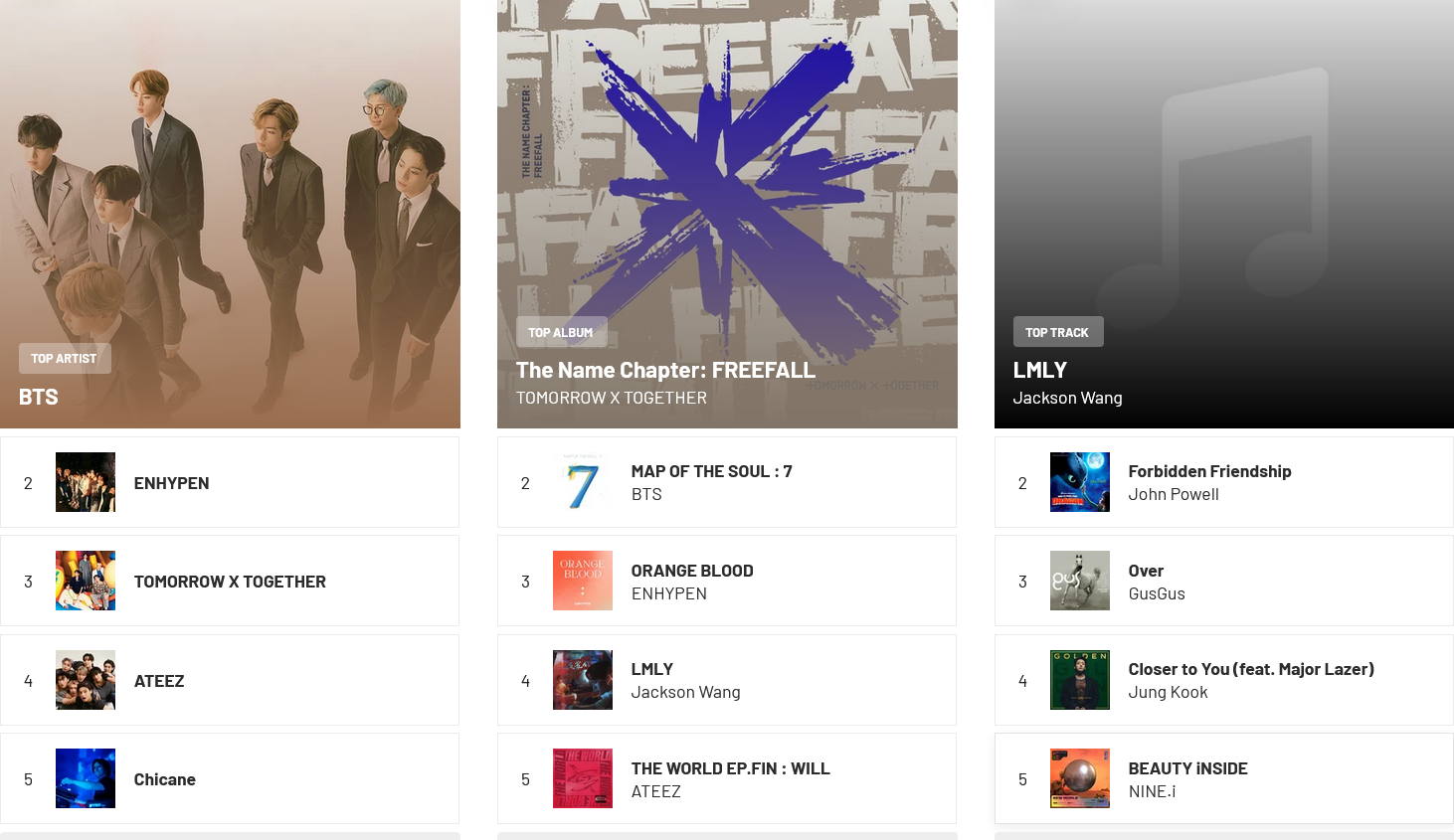Click TOMORROW X TOGETHER under top album
Image resolution: width=1454 pixels, height=840 pixels.
(612, 398)
